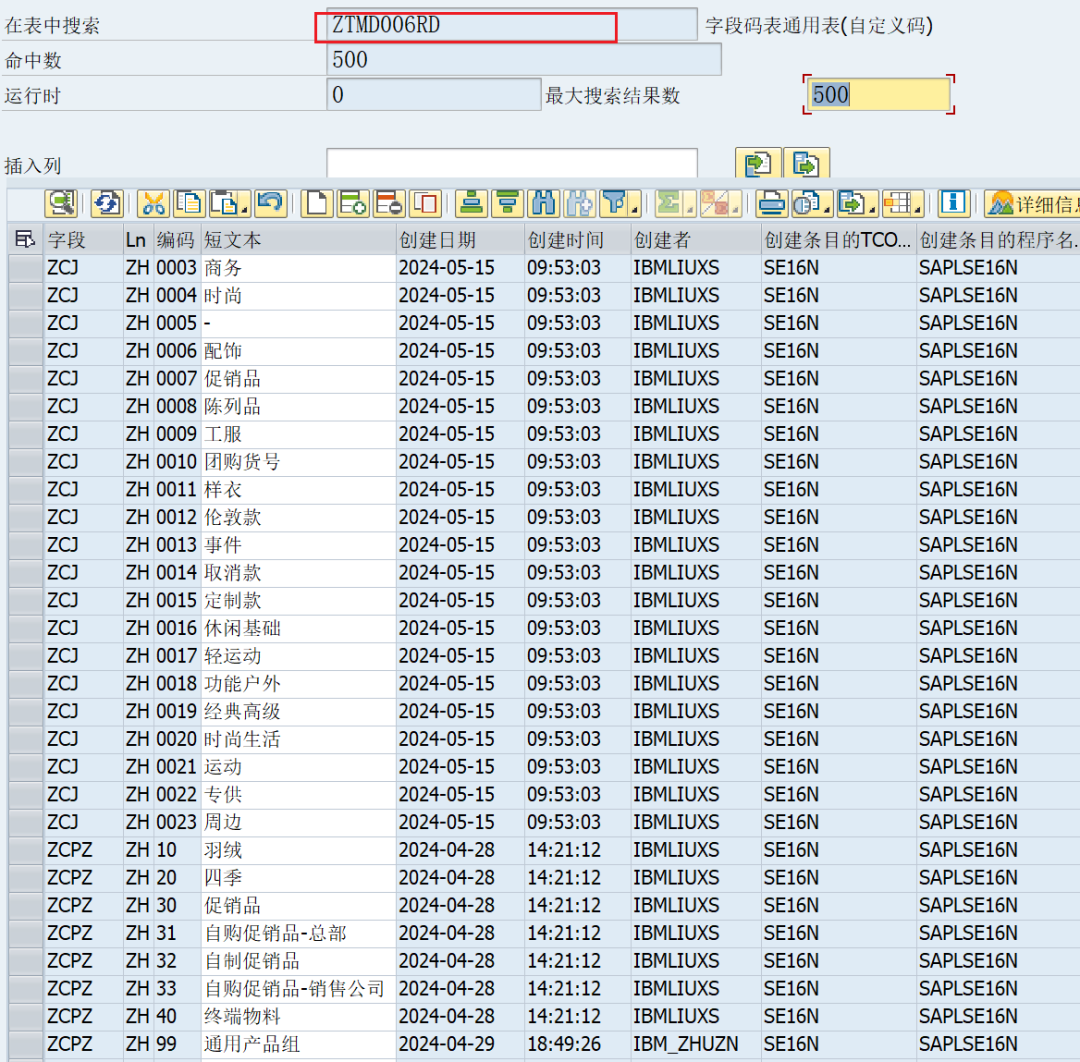Click the 命中数 field showing 500
This screenshot has height=1062, width=1080.
(x=523, y=60)
